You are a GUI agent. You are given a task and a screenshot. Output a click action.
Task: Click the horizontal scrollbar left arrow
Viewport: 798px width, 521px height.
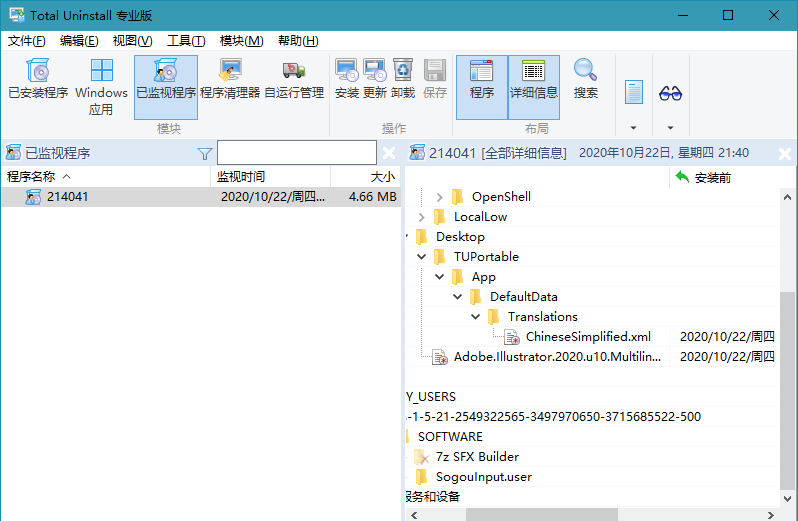[414, 515]
